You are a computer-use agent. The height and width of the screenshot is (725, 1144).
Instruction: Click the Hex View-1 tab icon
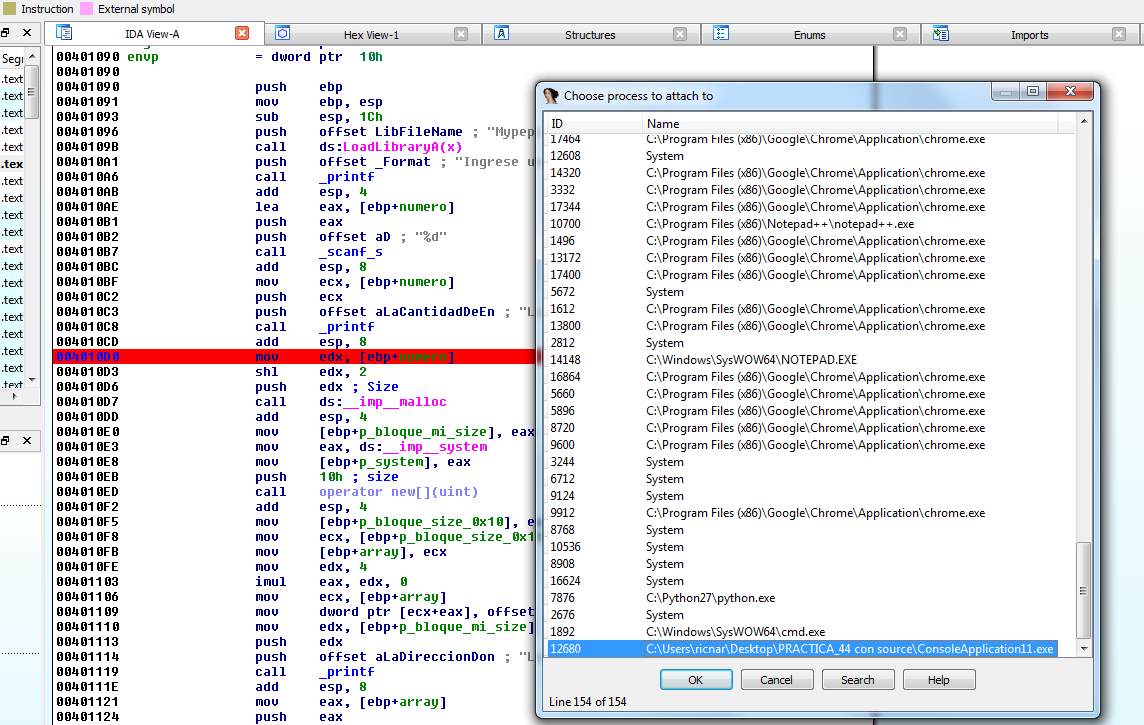[282, 34]
